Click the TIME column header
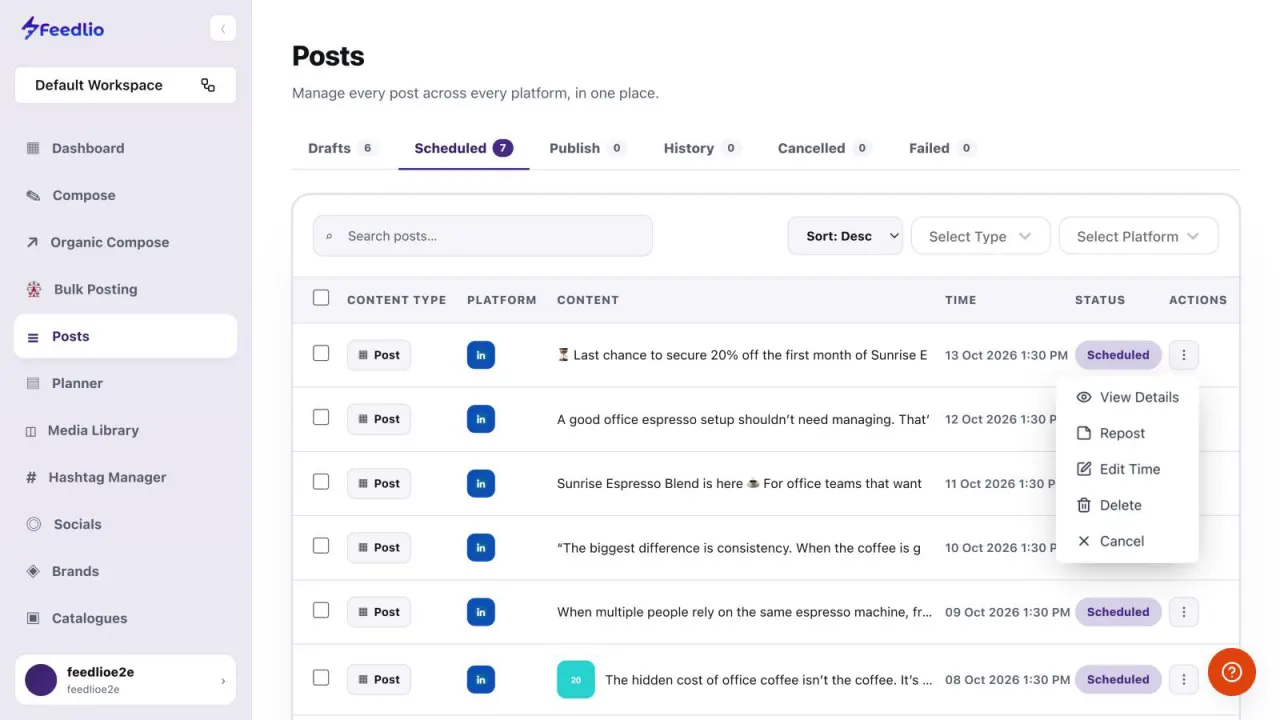 [960, 300]
